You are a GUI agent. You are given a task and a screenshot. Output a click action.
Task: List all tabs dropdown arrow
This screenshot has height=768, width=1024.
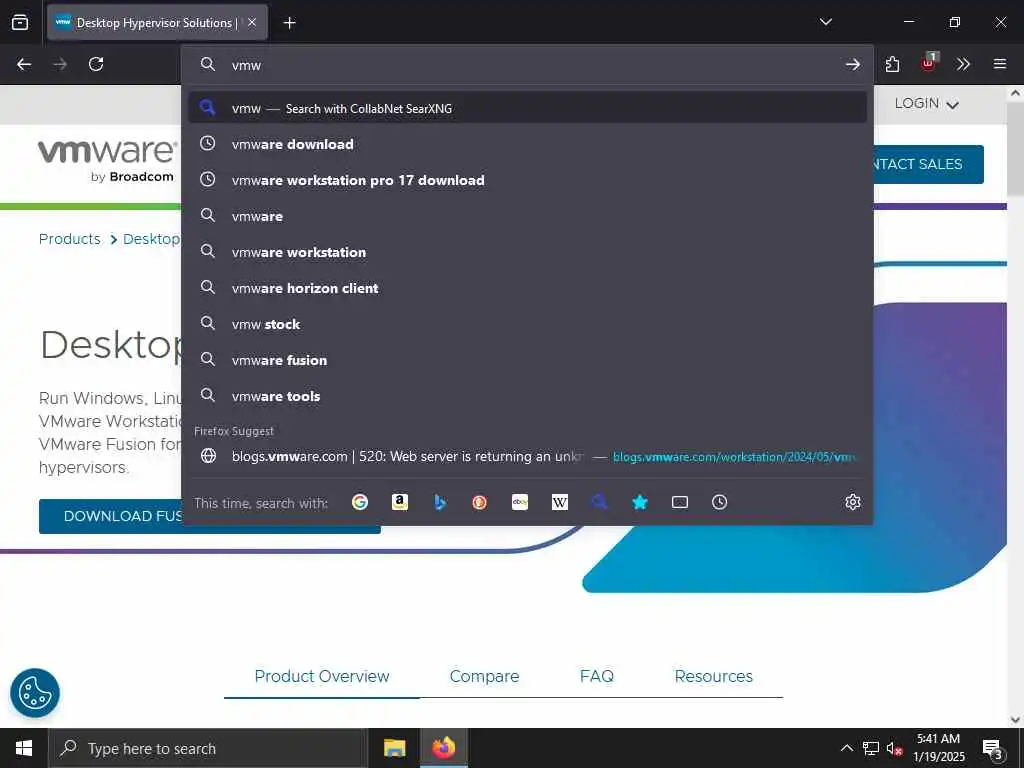[x=825, y=22]
